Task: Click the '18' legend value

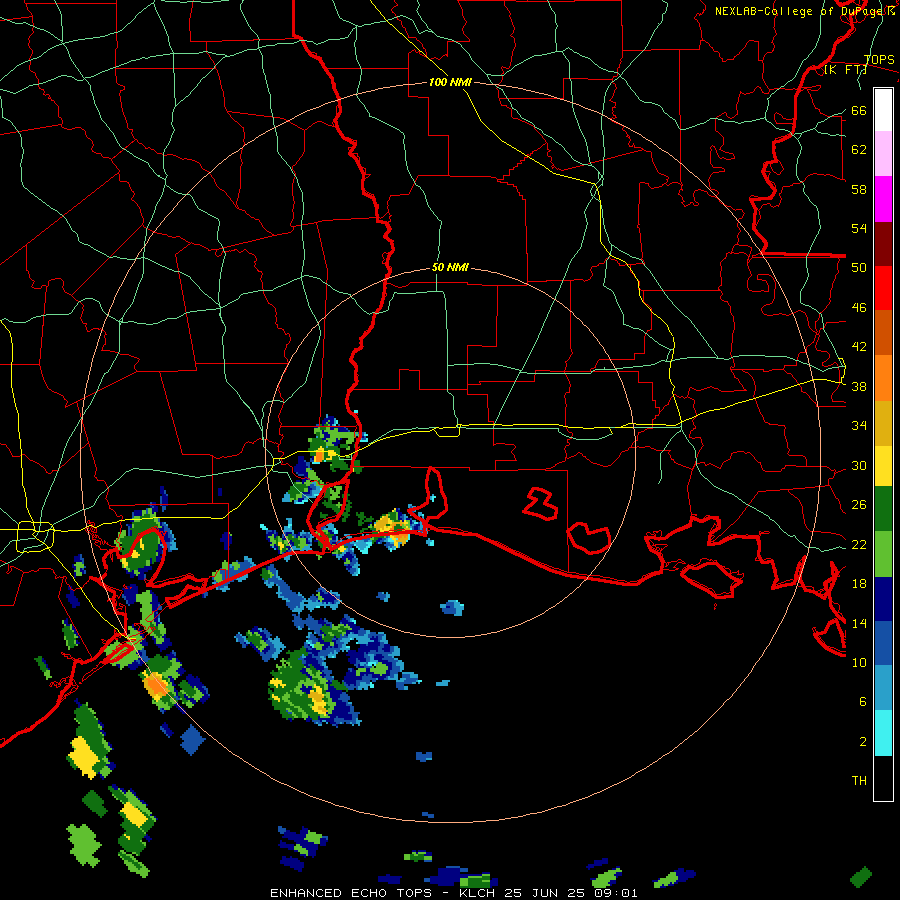Action: [859, 584]
